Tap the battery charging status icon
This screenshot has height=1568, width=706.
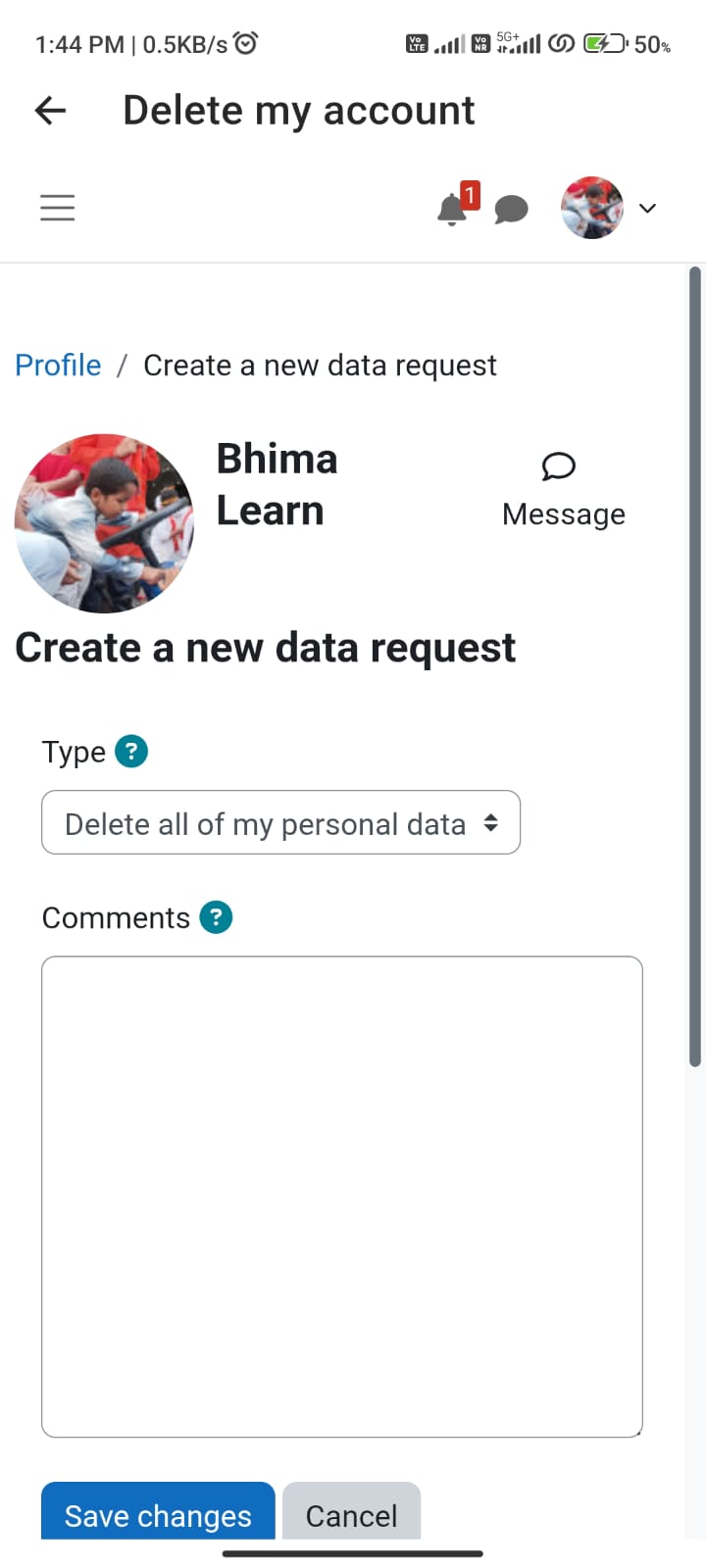[x=604, y=43]
